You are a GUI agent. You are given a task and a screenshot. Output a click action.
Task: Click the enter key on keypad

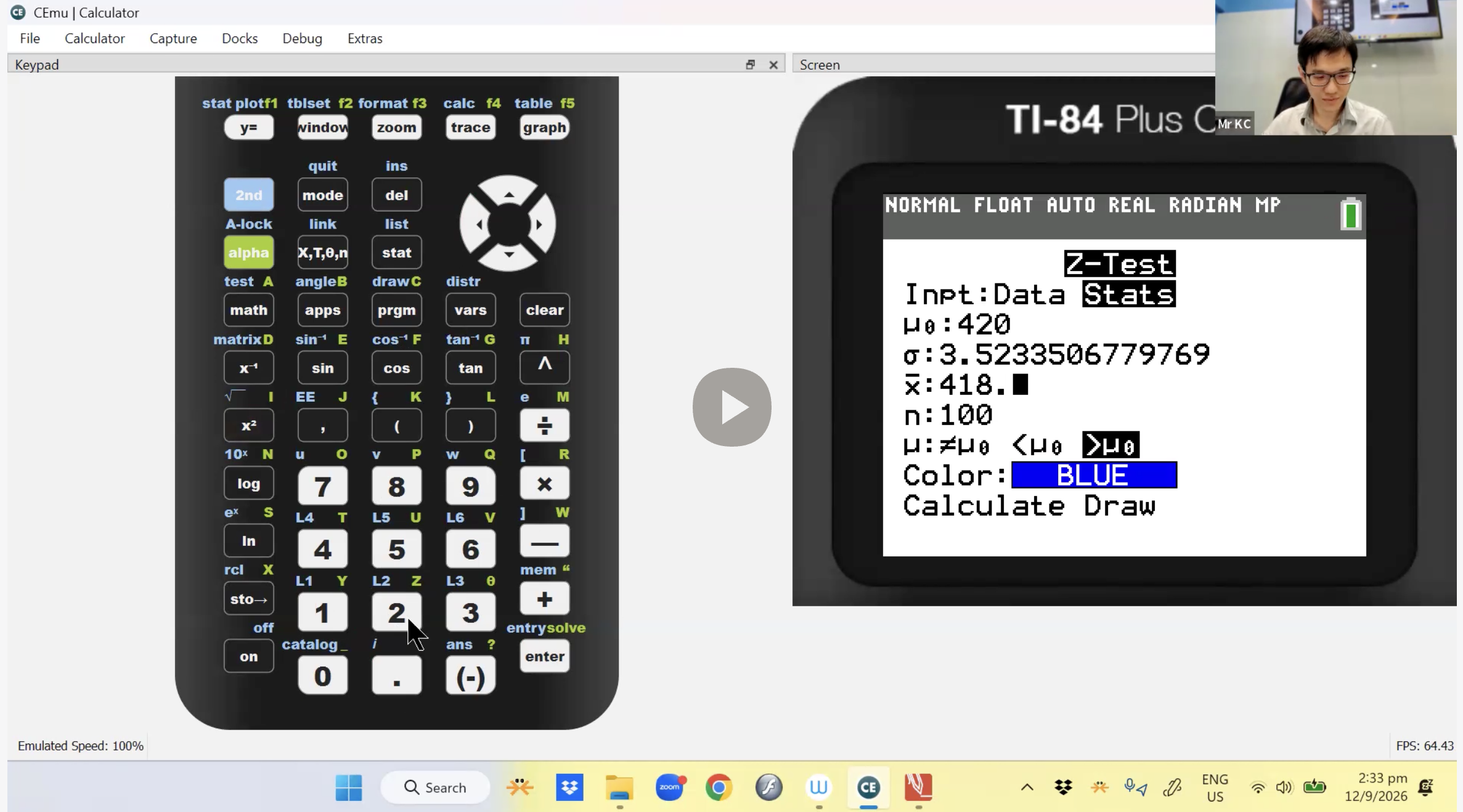pos(544,656)
